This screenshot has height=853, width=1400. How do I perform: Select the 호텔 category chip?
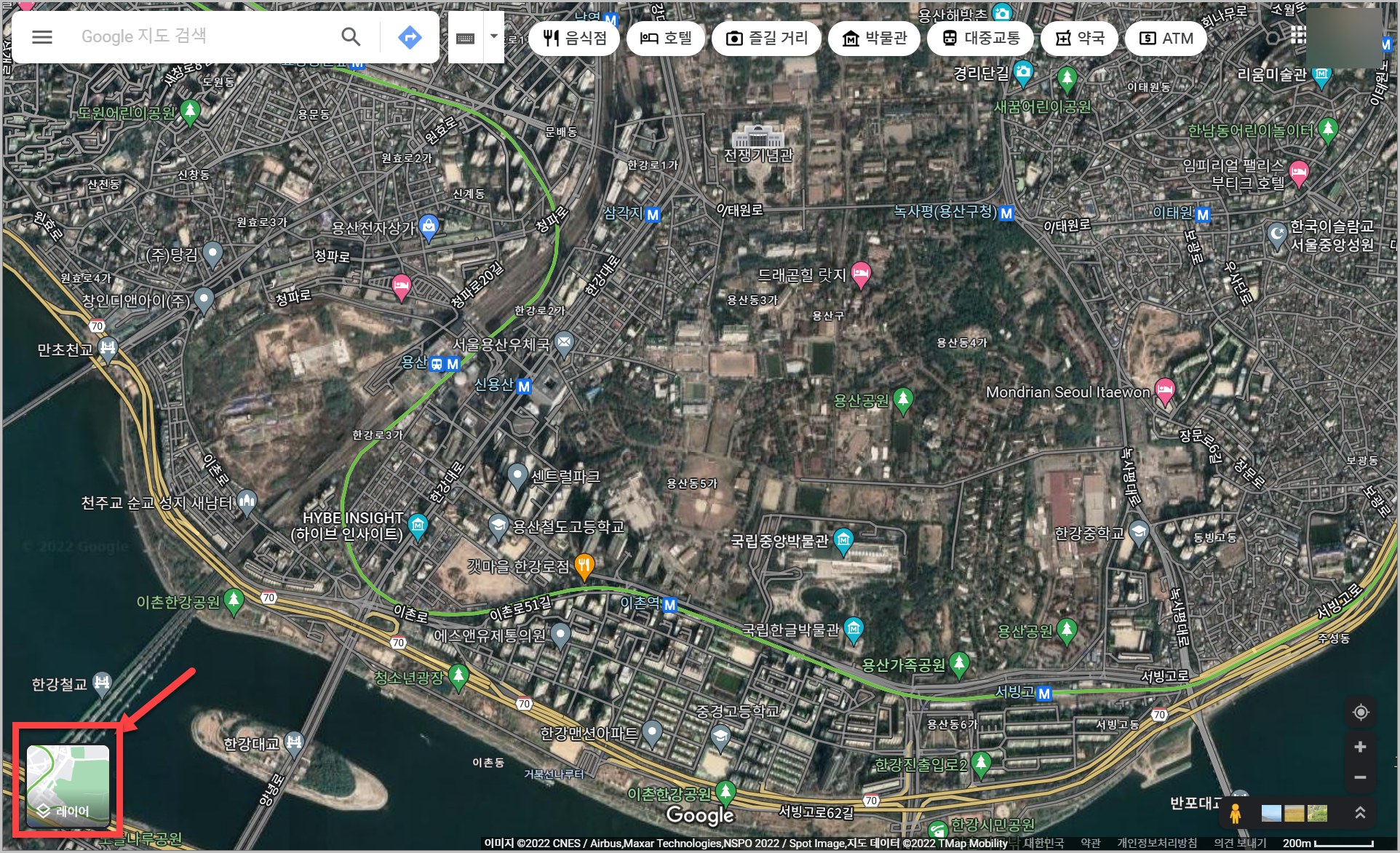pos(666,38)
